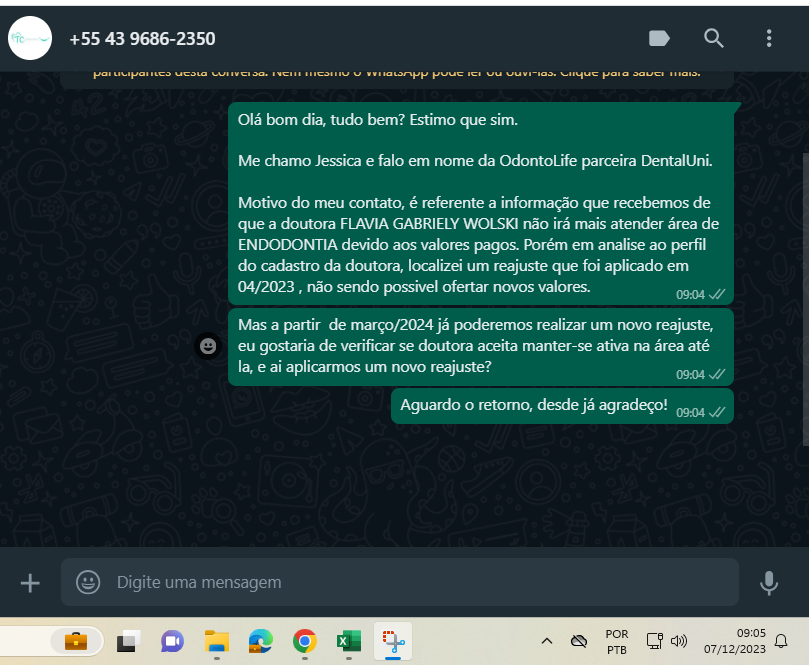809x665 pixels.
Task: Open the three-dot chat menu
Action: pos(769,38)
